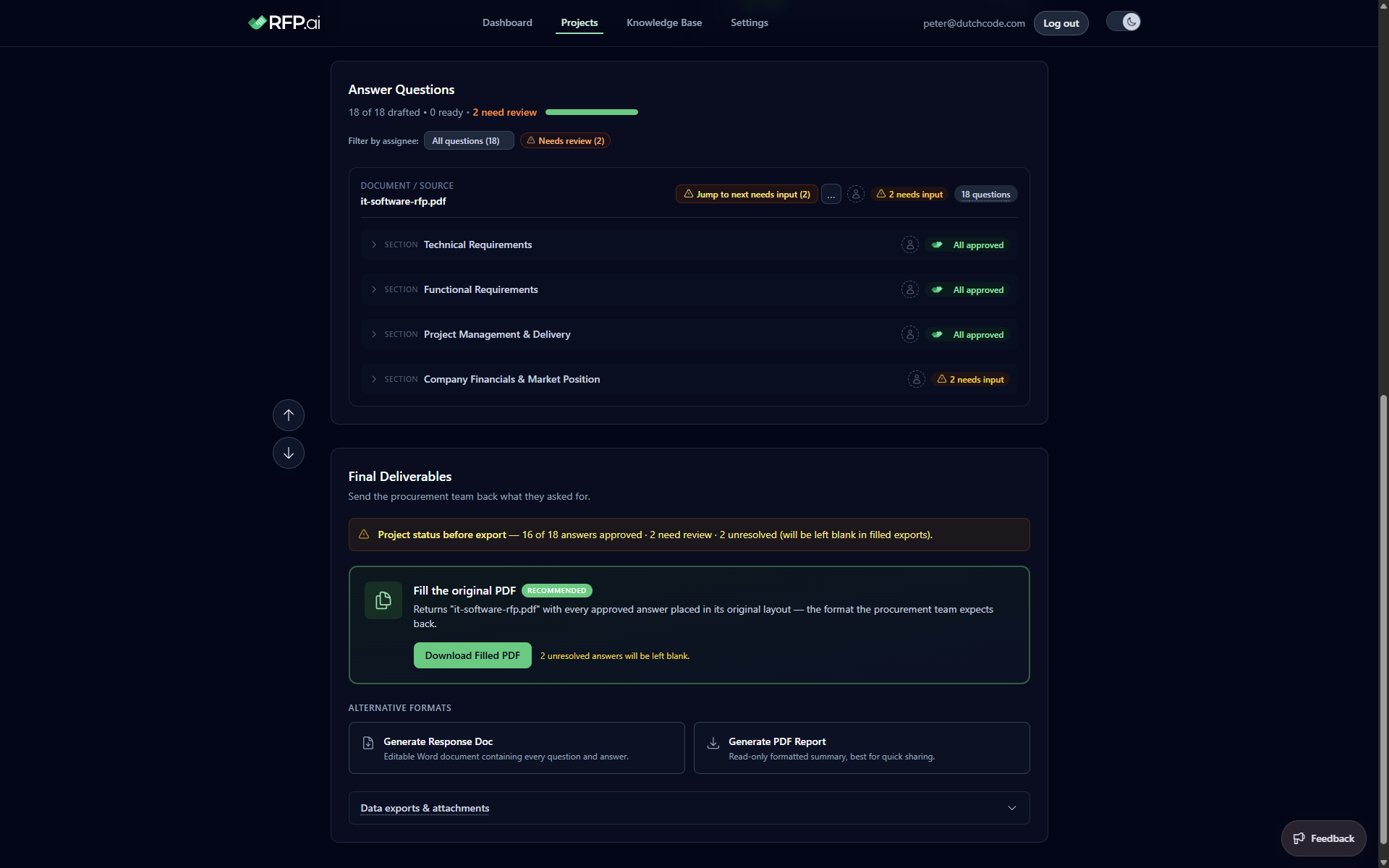Image resolution: width=1389 pixels, height=868 pixels.
Task: Click green approved icon on Project Management
Action: (x=937, y=334)
